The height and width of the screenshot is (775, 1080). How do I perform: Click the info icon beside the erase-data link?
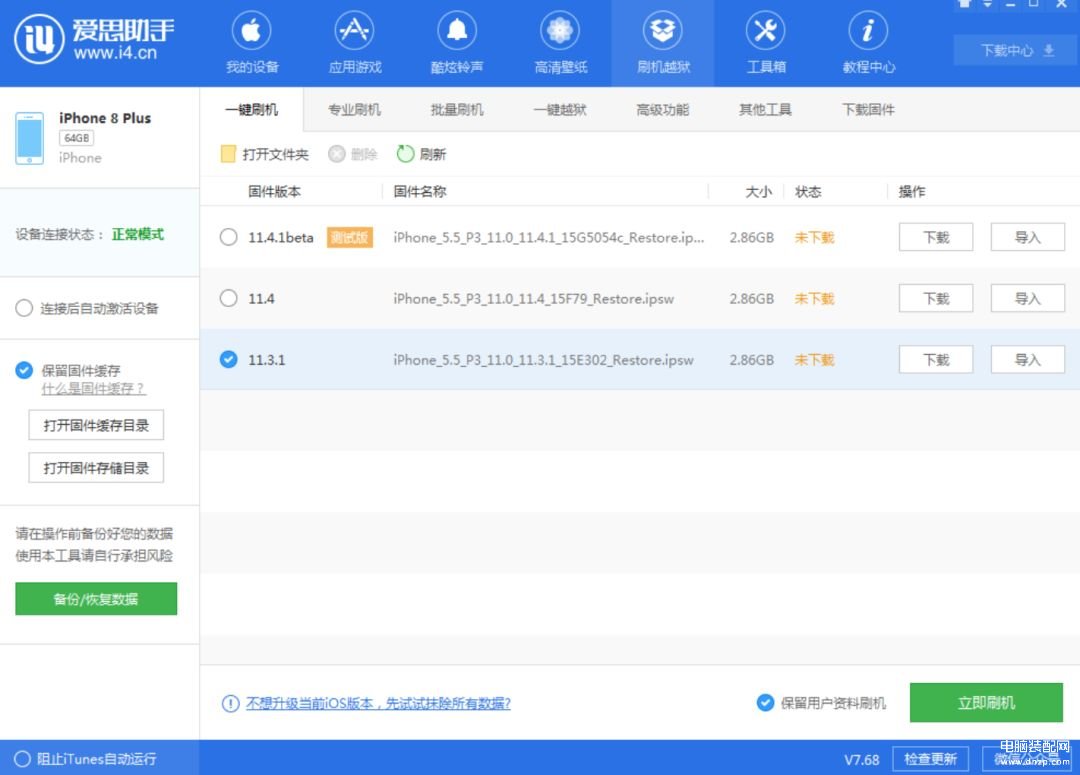[x=230, y=703]
